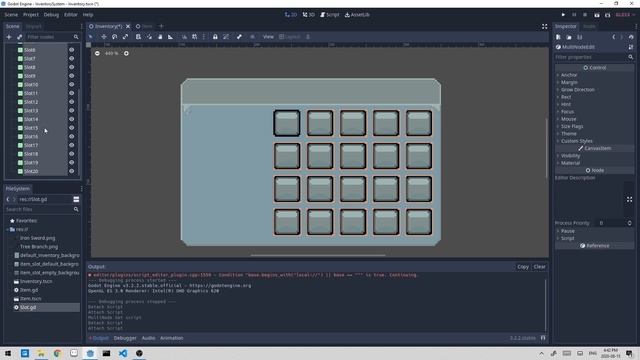The width and height of the screenshot is (640, 360).
Task: Create a new resource in Inspector
Action: [558, 37]
